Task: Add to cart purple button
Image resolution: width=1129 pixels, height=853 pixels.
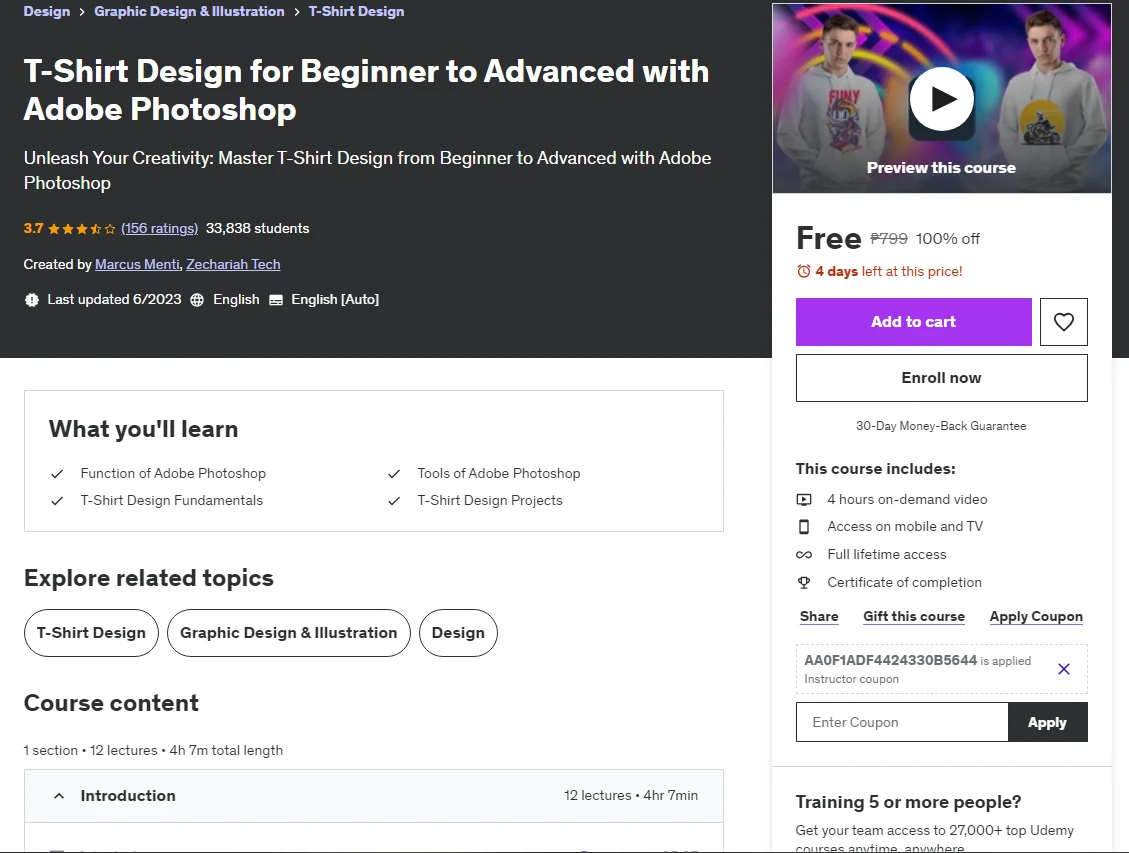Action: pos(913,322)
